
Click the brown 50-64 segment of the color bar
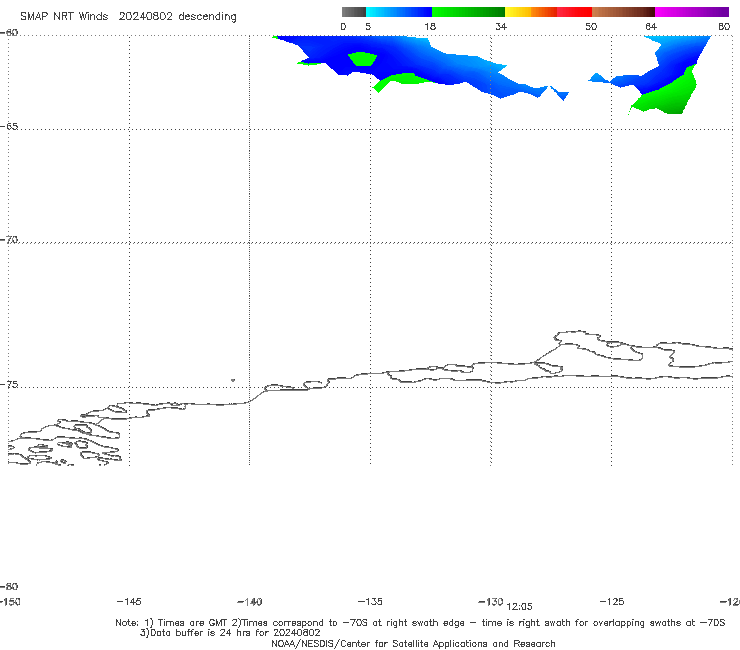(623, 12)
